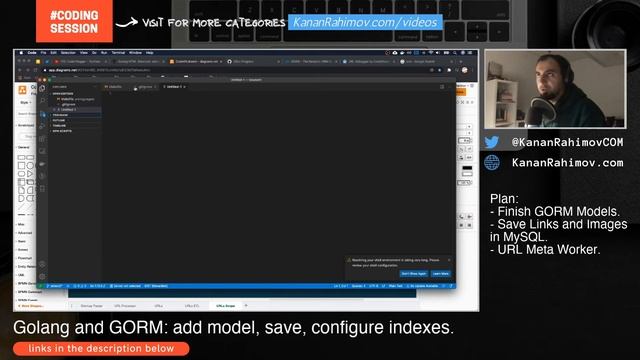Click the git branch status bar item
Viewport: 640px width, 360px height.
(56, 286)
